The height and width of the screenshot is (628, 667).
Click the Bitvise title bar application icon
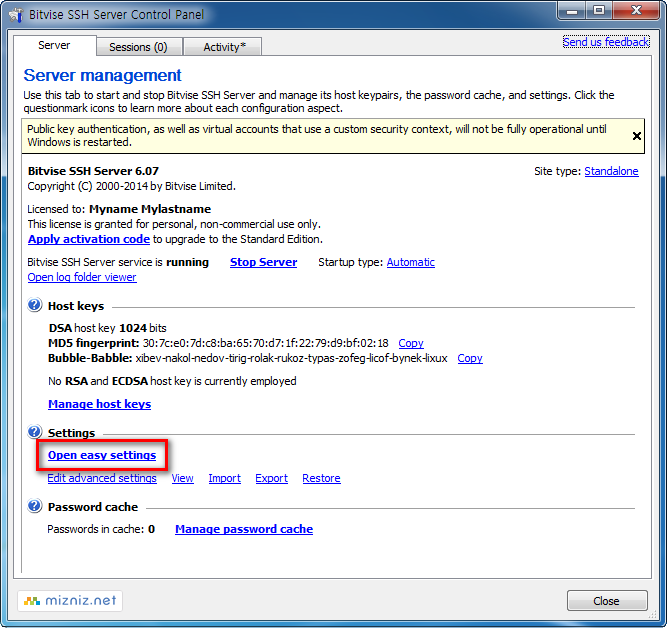(x=16, y=14)
